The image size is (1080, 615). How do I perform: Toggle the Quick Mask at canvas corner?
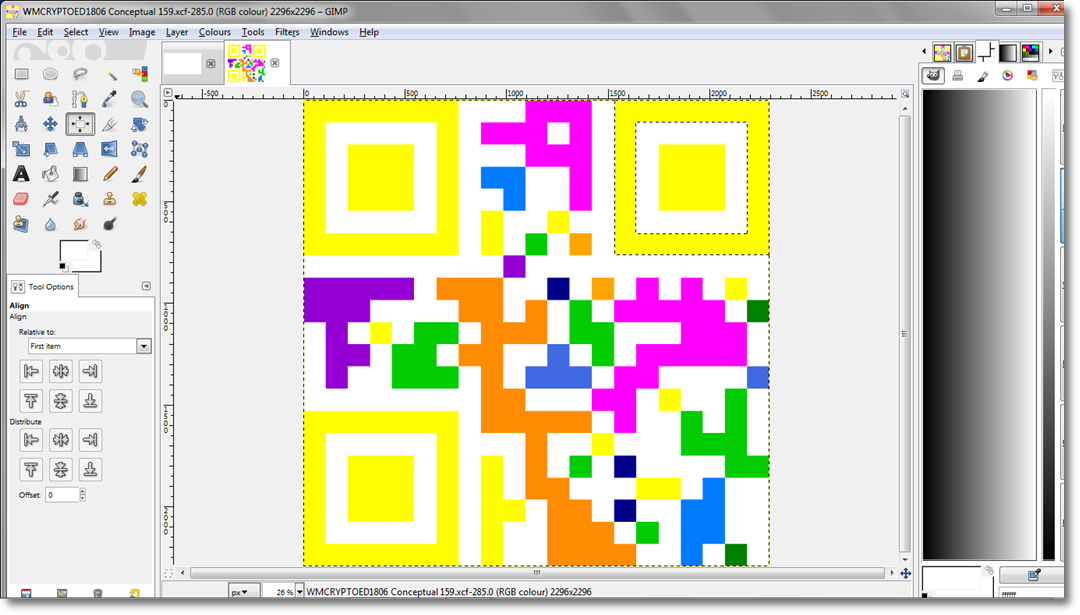(168, 573)
